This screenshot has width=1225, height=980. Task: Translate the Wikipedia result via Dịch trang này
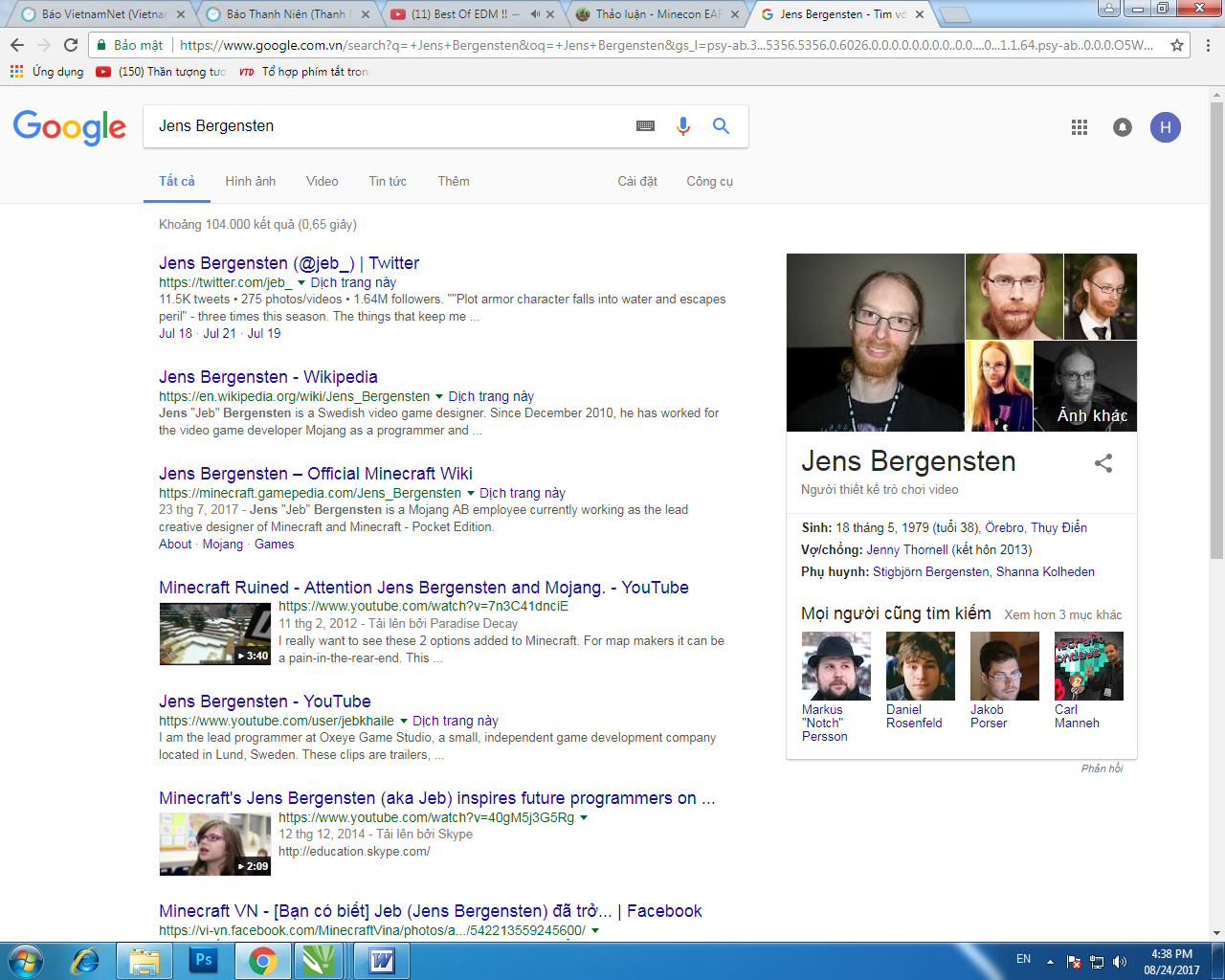pyautogui.click(x=491, y=396)
